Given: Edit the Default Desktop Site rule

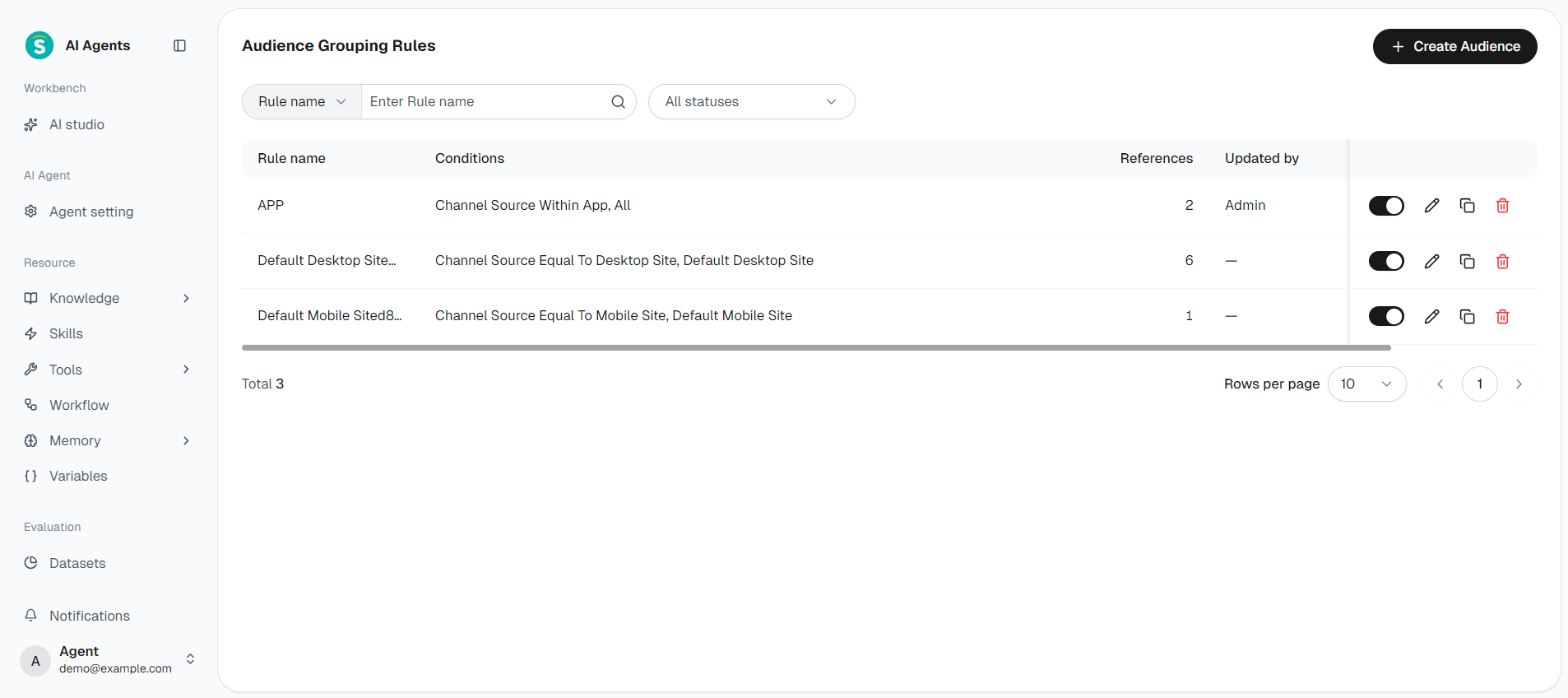Looking at the screenshot, I should pos(1432,261).
